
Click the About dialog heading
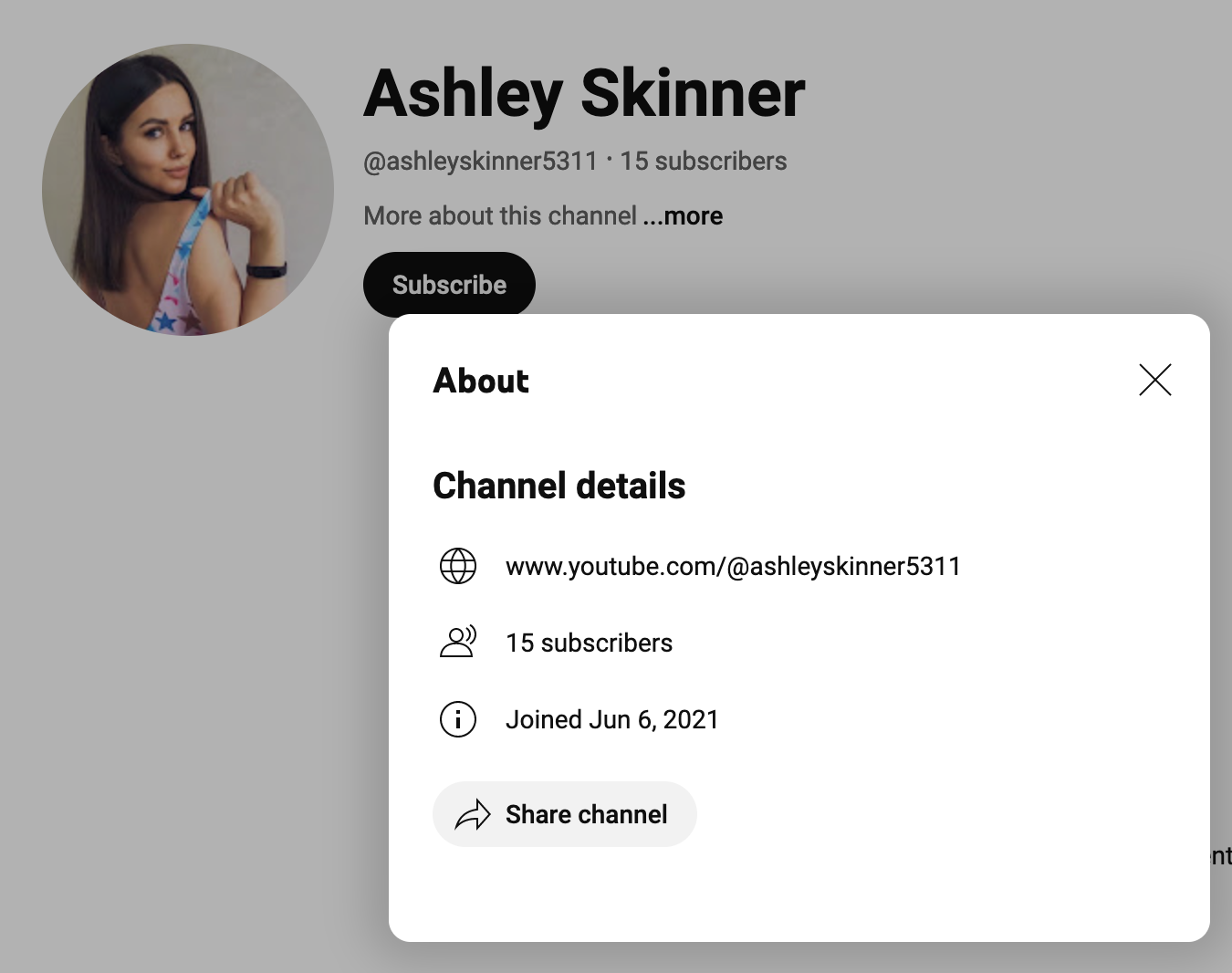(481, 381)
